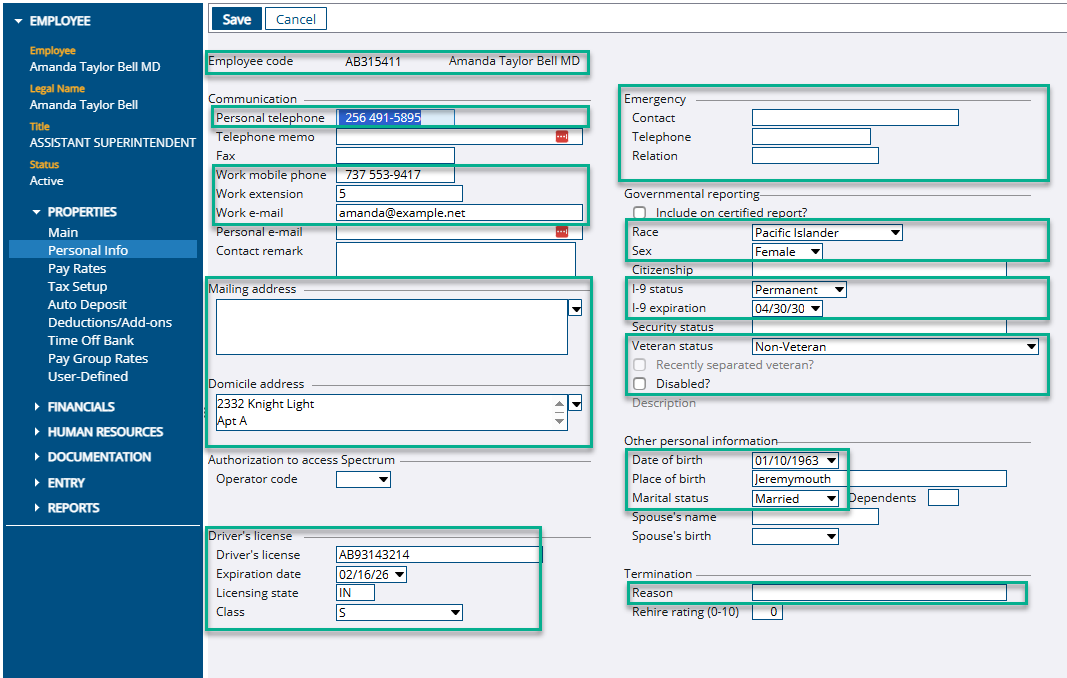Open Domicile address dropdown arrow

coord(576,404)
